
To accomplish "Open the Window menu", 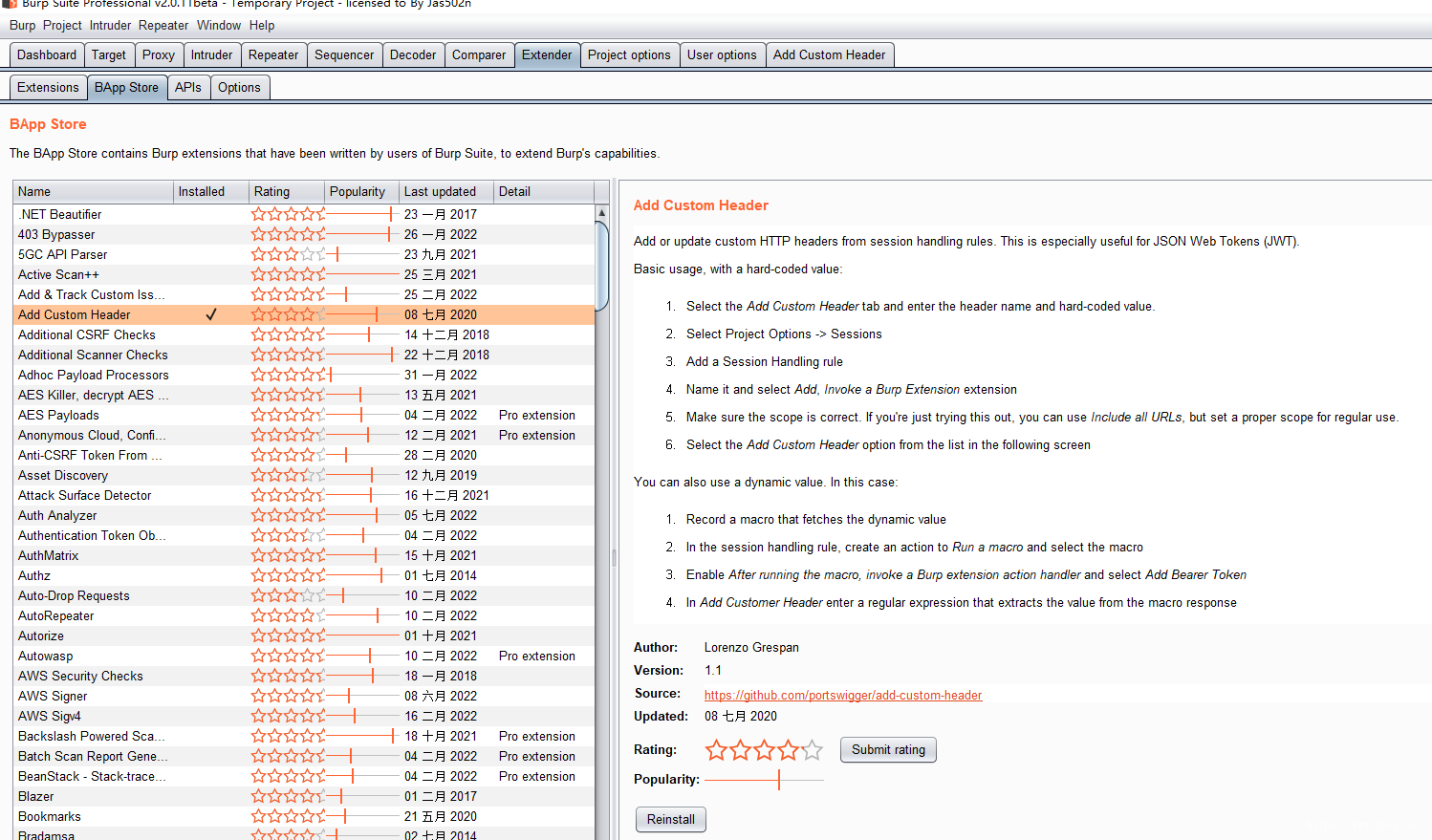I will (x=219, y=26).
